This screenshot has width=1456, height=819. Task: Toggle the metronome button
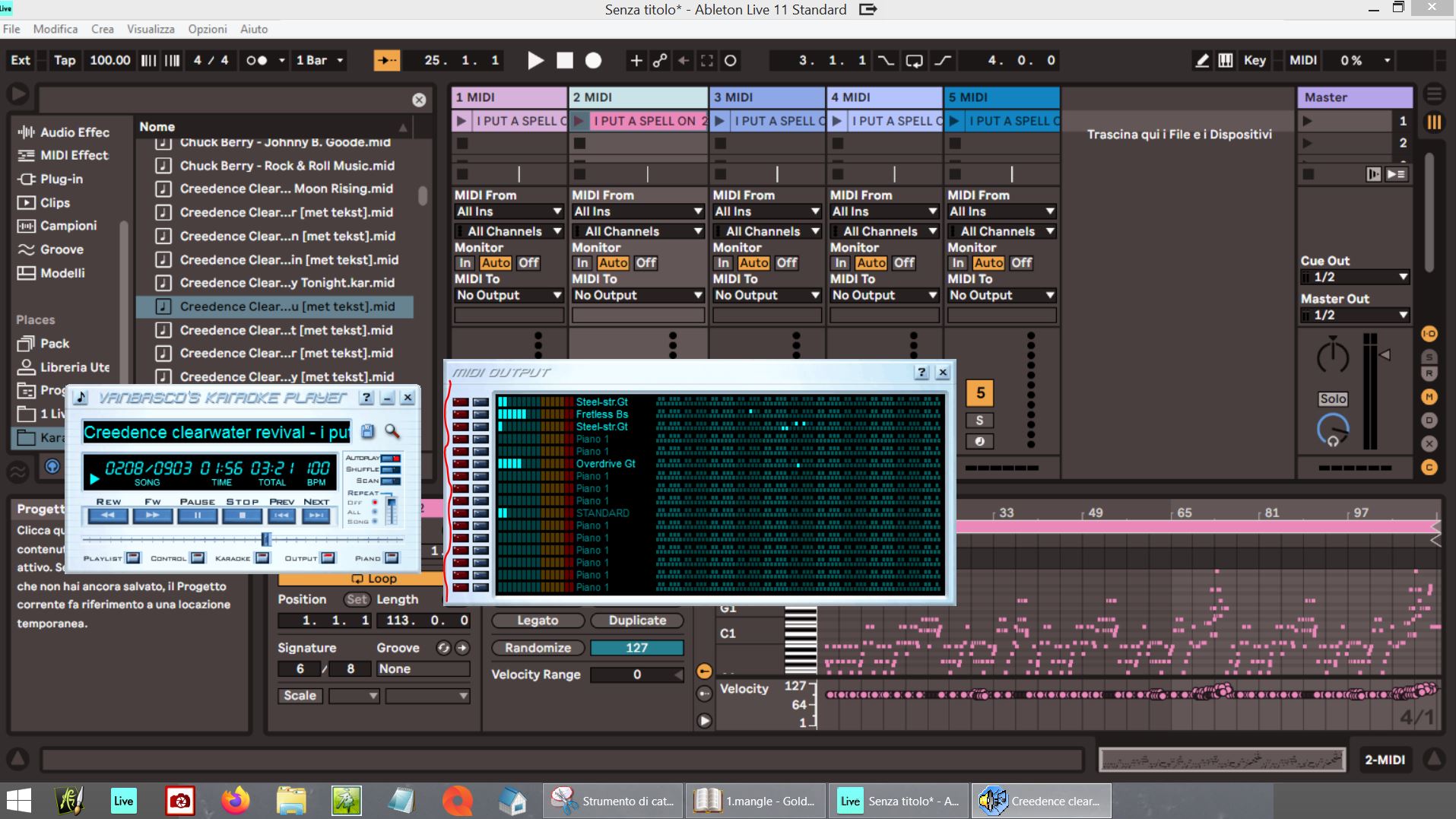(257, 61)
